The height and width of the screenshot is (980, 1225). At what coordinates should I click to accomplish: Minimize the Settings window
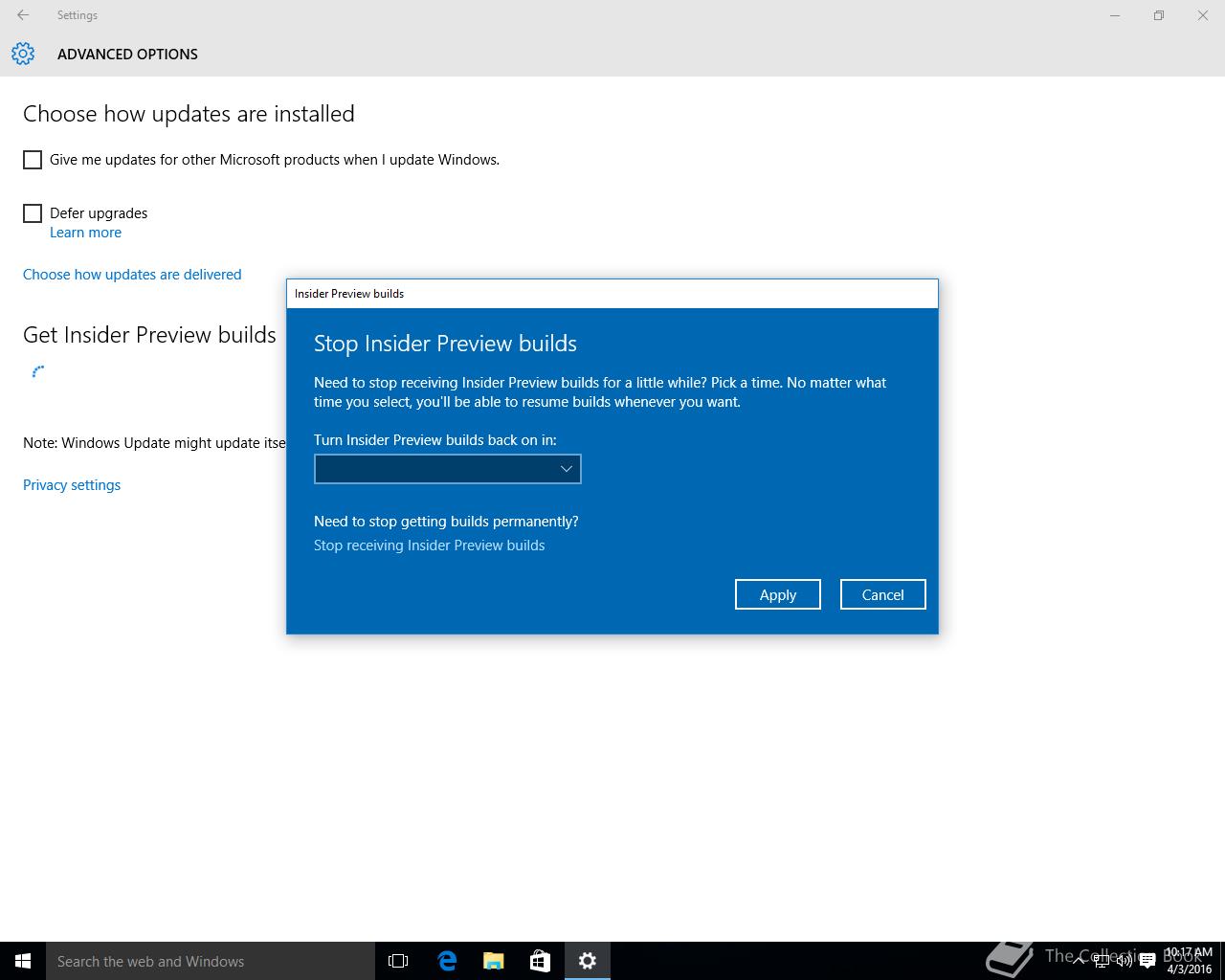click(x=1115, y=15)
